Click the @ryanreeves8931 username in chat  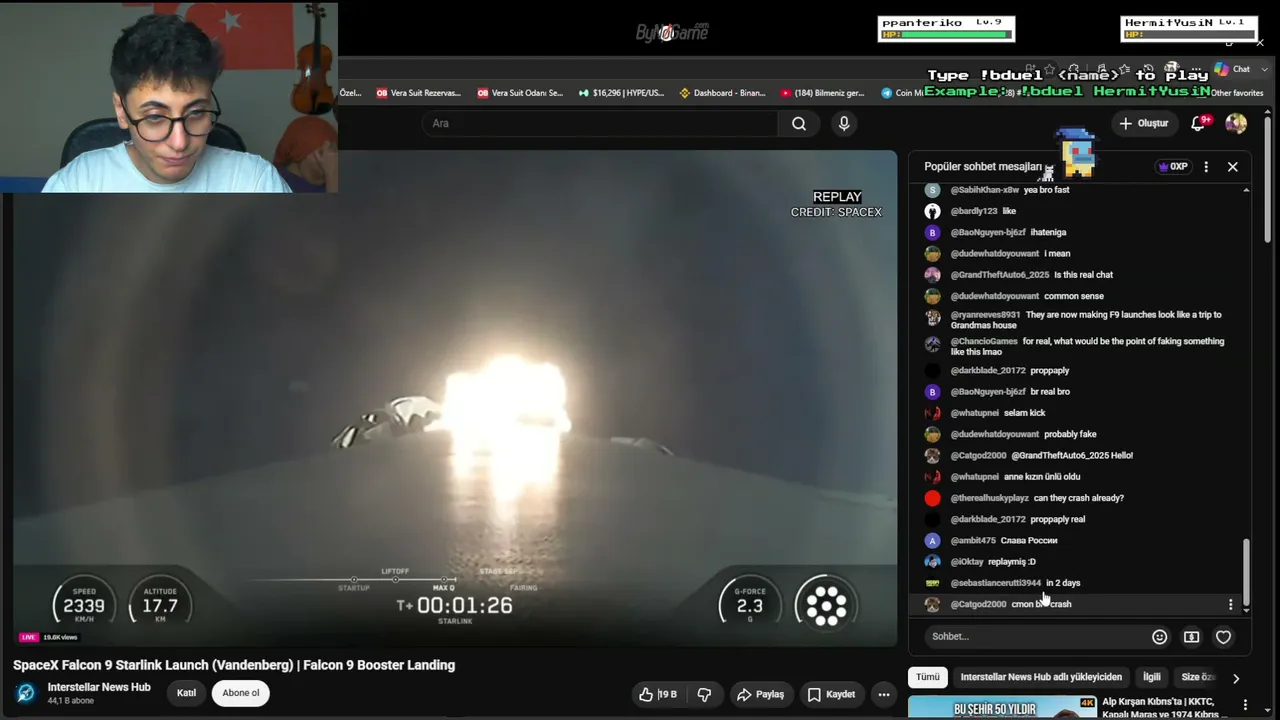[986, 315]
